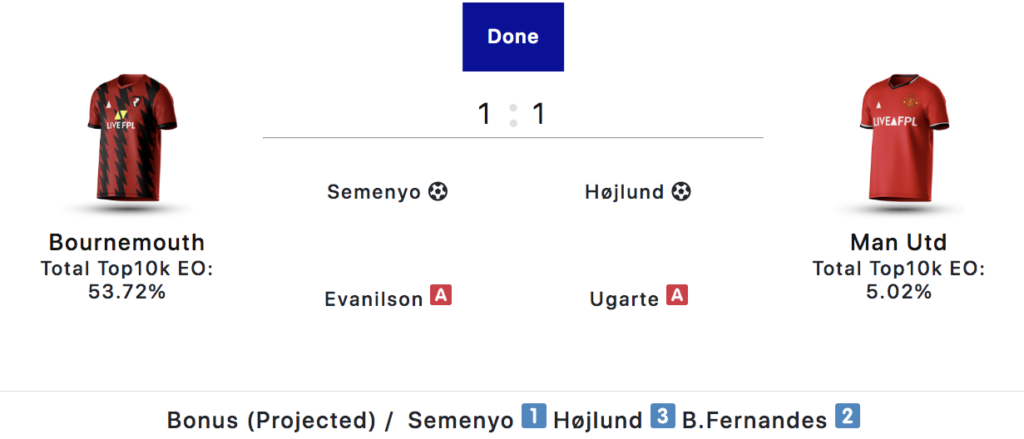1024x439 pixels.
Task: Click the Bonus (Projected) label
Action: pos(270,419)
